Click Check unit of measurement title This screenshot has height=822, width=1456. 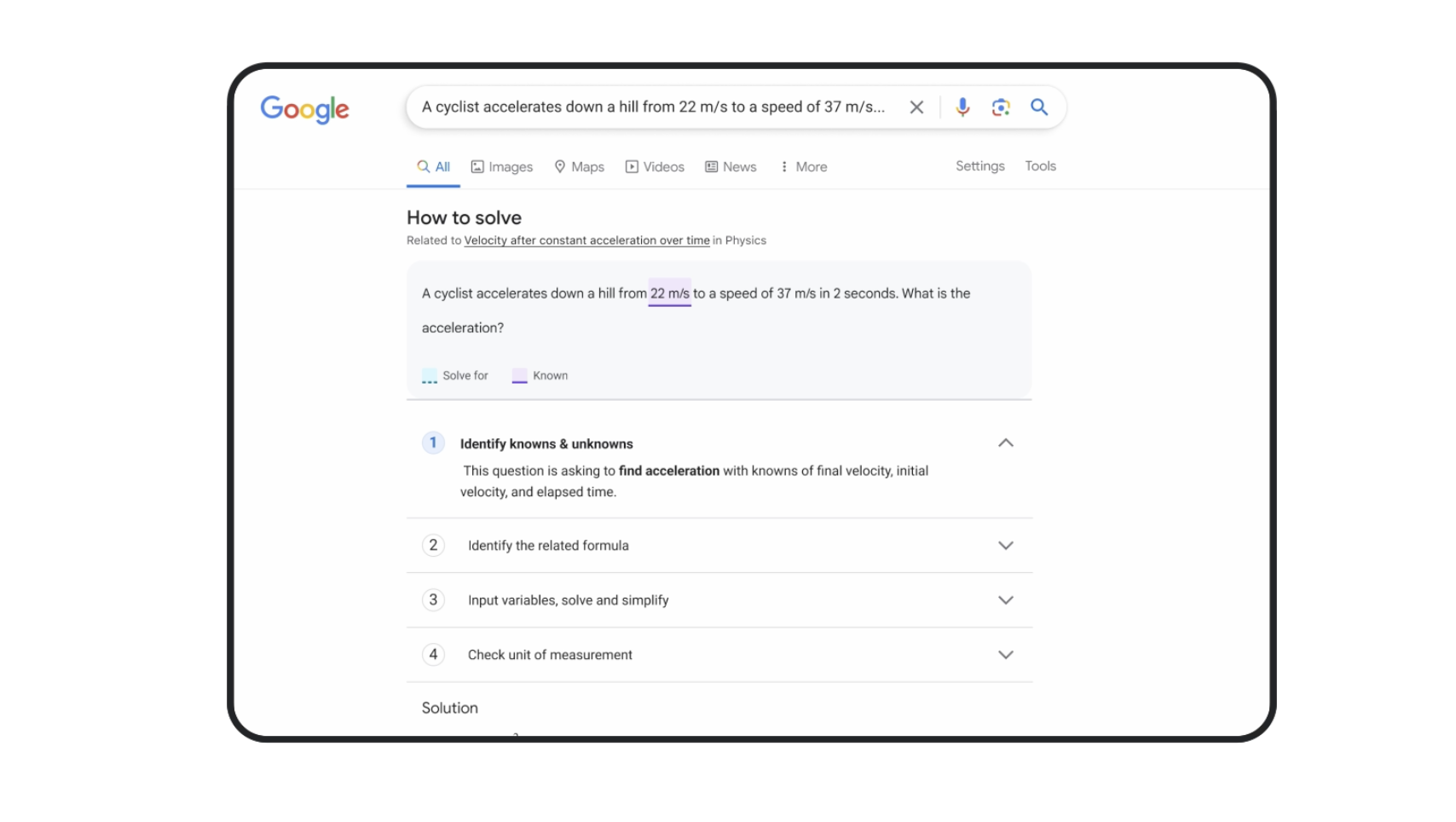[550, 655]
